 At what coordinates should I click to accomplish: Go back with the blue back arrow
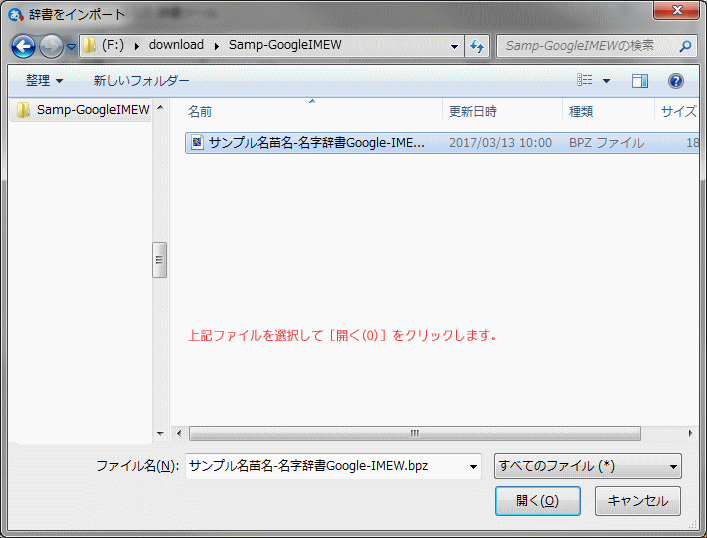23,46
